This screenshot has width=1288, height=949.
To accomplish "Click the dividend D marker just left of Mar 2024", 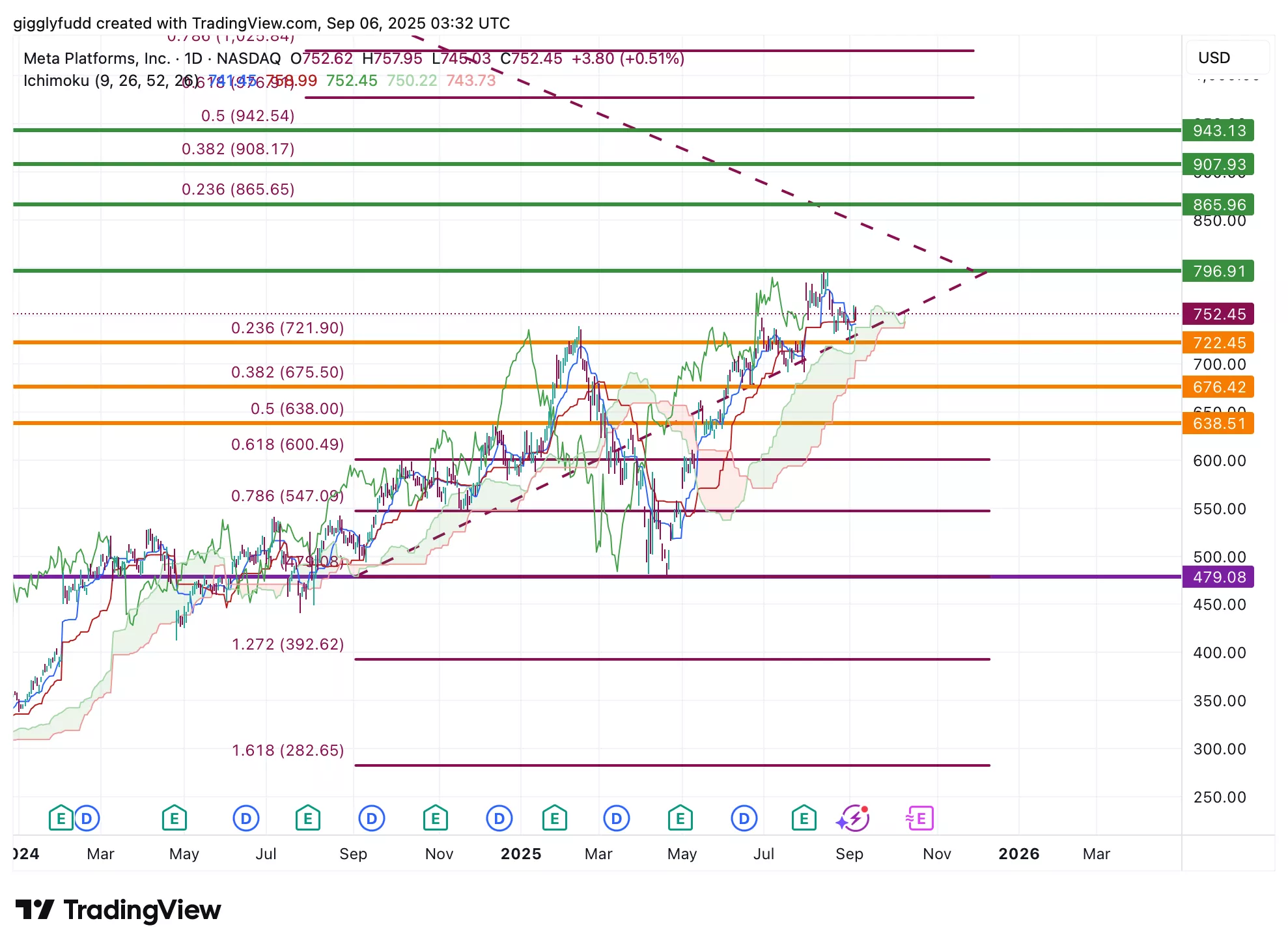I will 87,818.
